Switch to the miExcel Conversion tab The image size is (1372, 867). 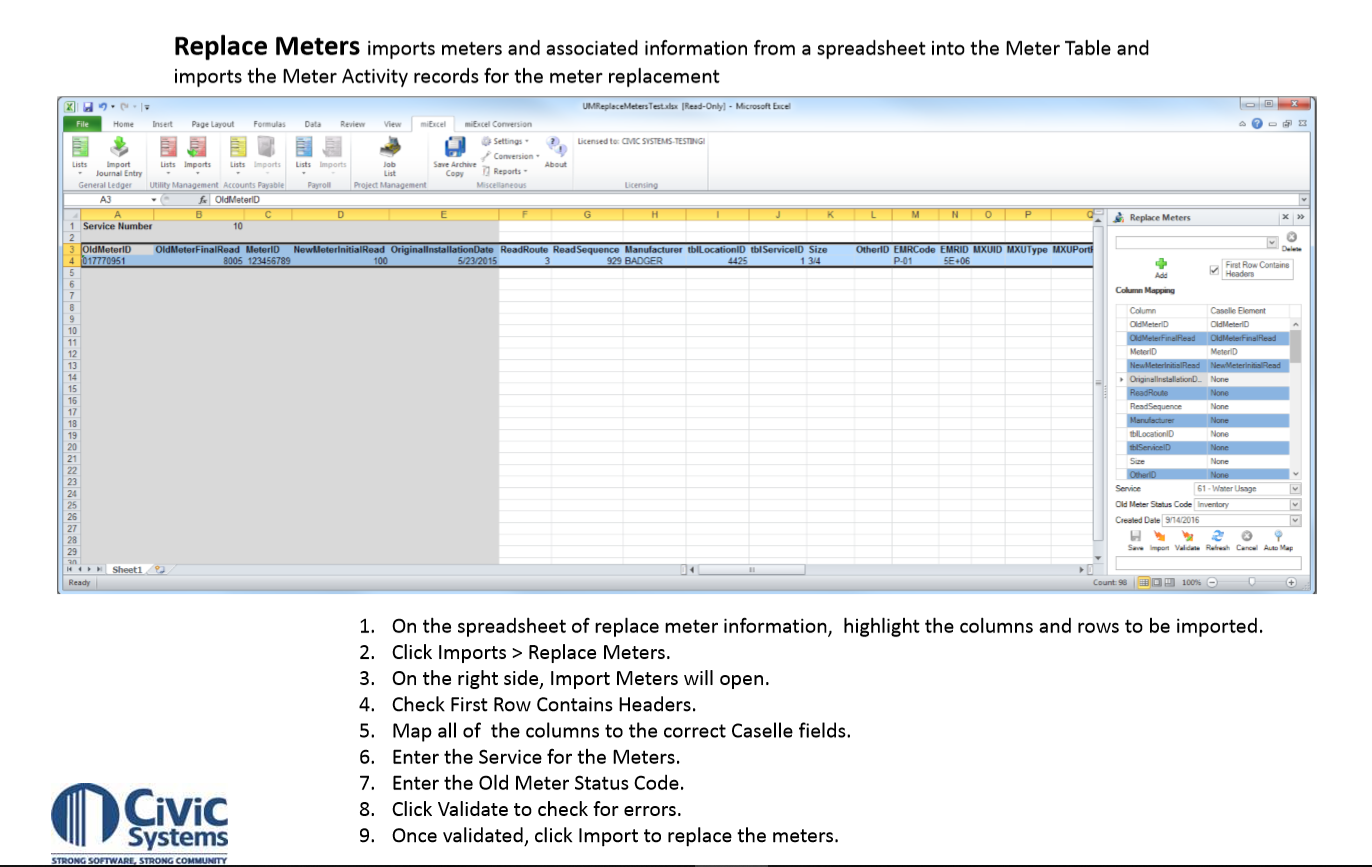pyautogui.click(x=498, y=124)
